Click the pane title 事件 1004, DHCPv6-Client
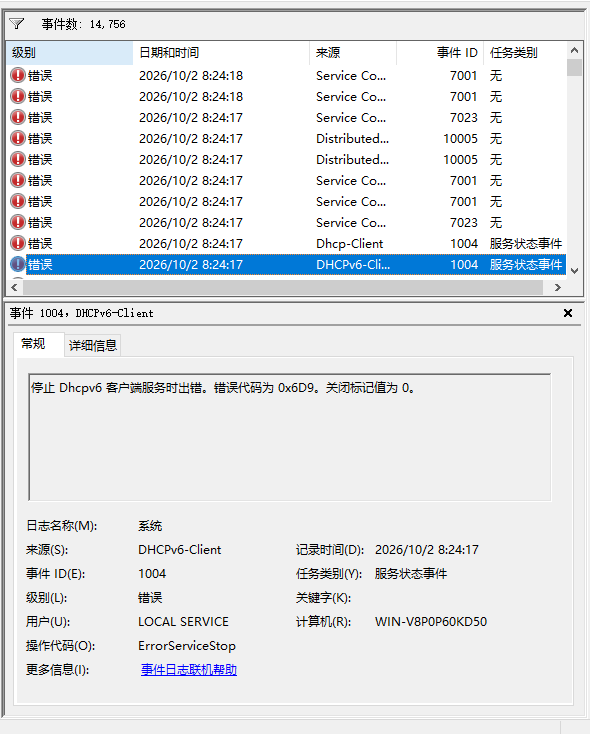The image size is (590, 734). [81, 313]
